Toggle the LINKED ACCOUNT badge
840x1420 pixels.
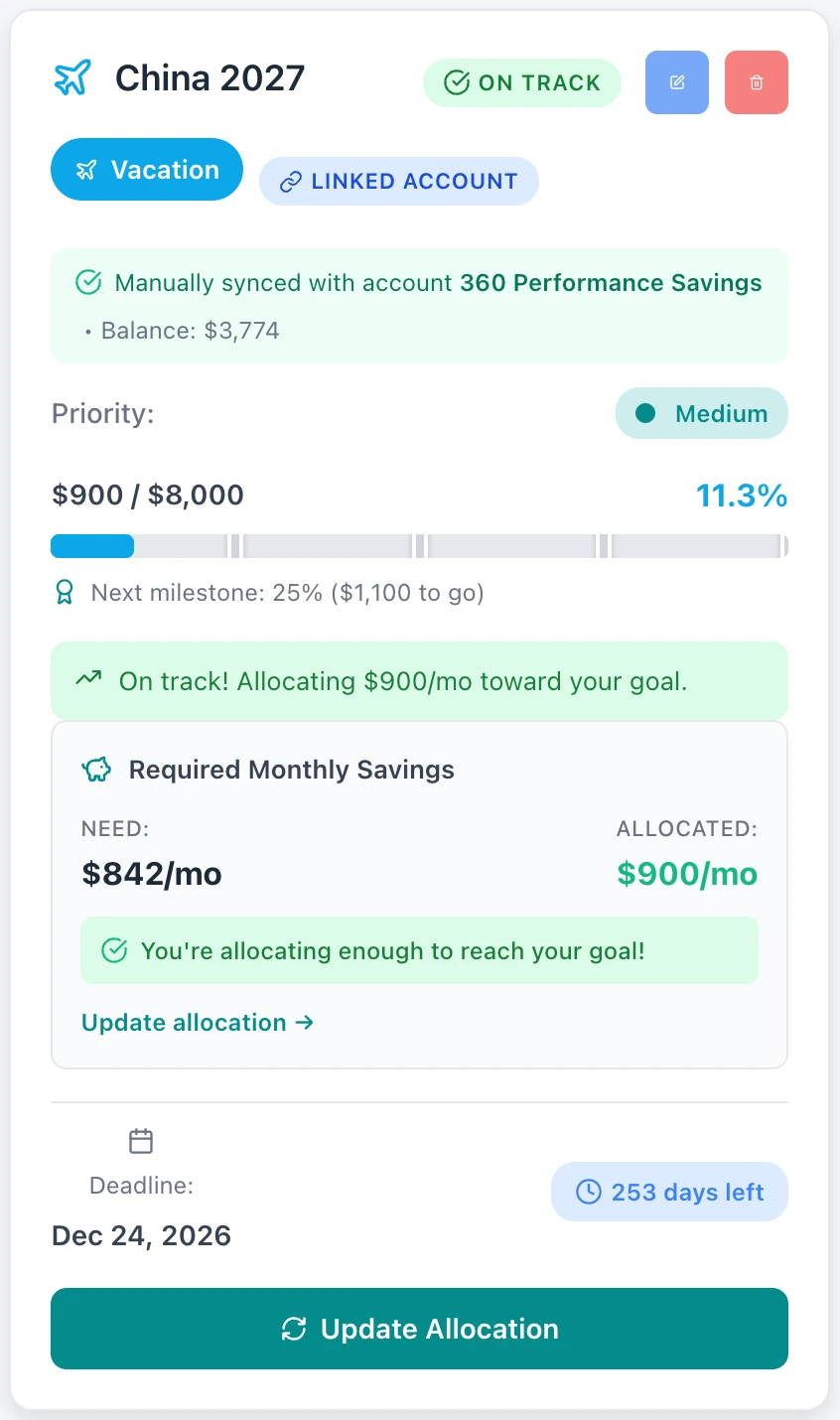click(x=399, y=181)
